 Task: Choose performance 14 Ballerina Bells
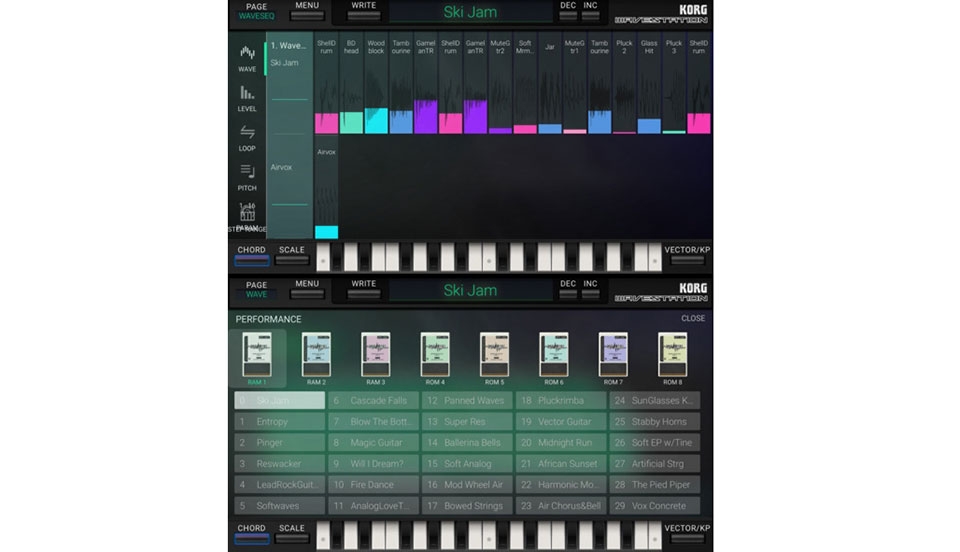[467, 442]
